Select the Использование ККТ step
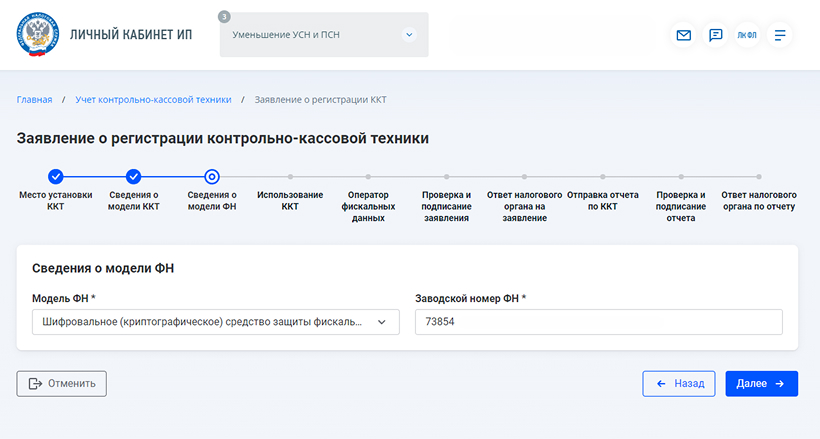820x439 pixels. tap(290, 200)
